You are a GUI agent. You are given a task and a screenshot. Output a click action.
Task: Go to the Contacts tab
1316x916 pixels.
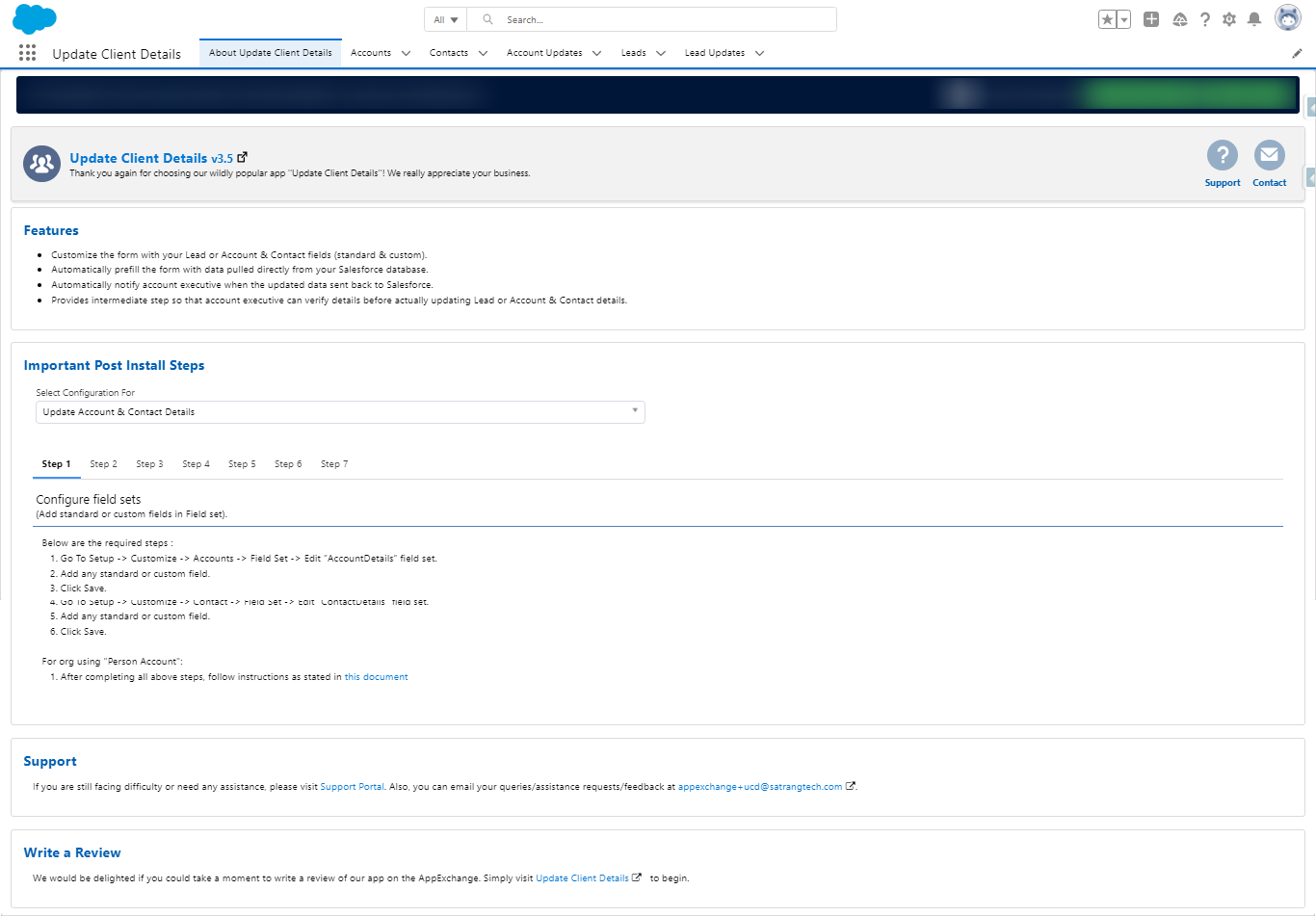449,53
